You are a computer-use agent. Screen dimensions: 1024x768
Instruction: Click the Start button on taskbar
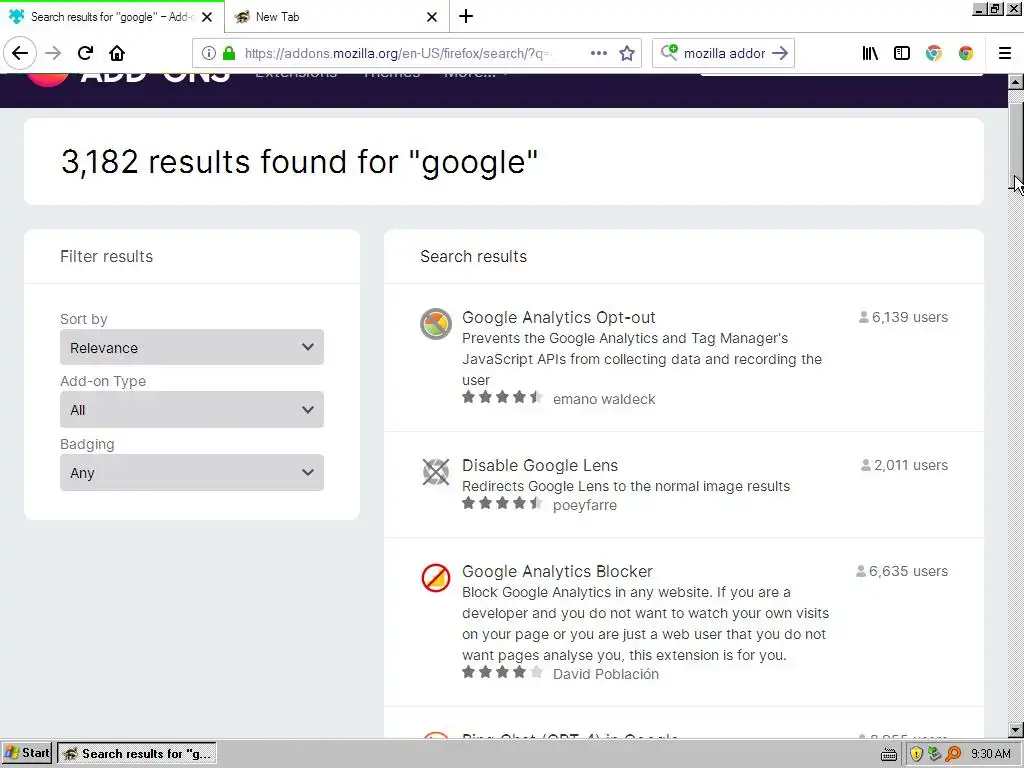click(x=27, y=754)
